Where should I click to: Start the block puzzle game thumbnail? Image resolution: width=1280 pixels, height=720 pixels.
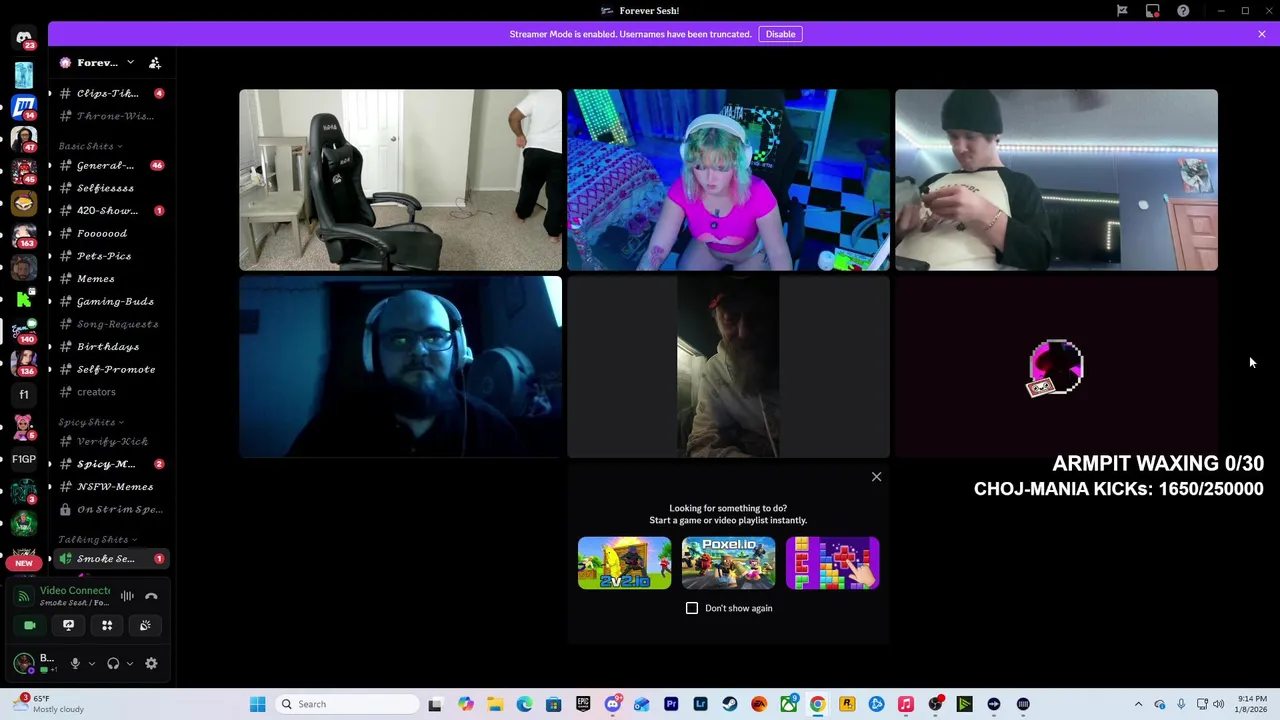click(832, 563)
